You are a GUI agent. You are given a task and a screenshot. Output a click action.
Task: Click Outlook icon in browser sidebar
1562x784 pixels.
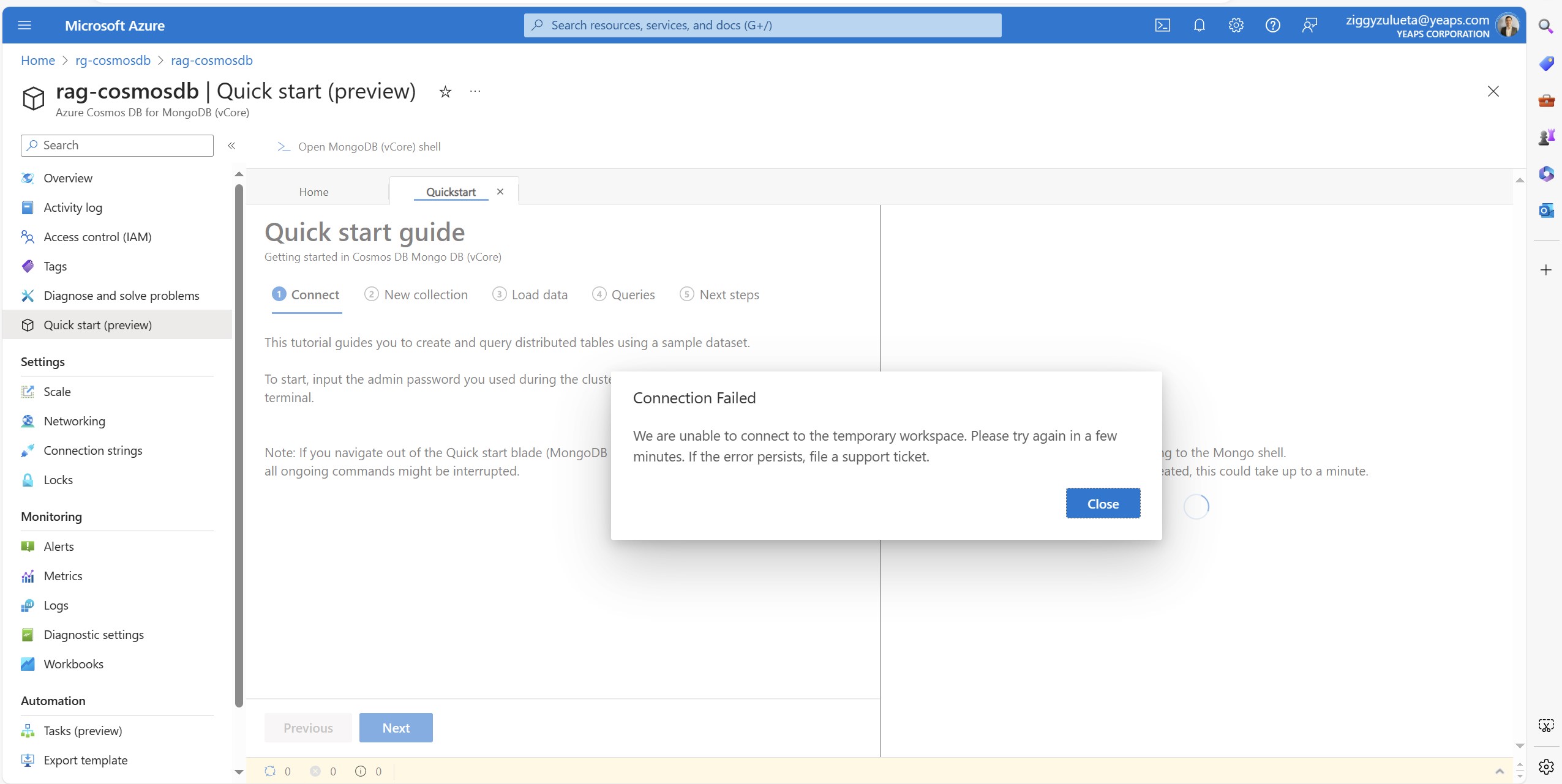coord(1546,211)
